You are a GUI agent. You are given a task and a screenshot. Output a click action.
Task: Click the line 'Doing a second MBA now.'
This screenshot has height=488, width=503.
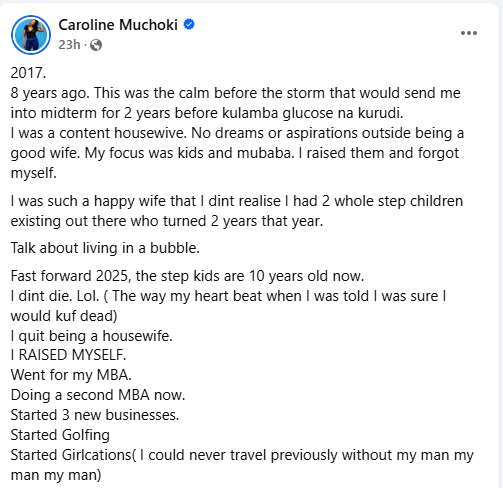[98, 395]
